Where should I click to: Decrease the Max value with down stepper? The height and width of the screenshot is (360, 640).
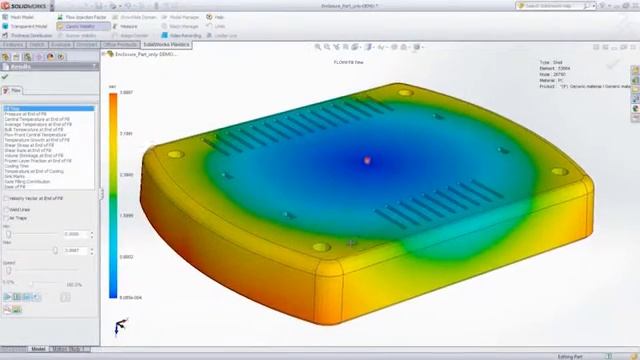point(92,253)
